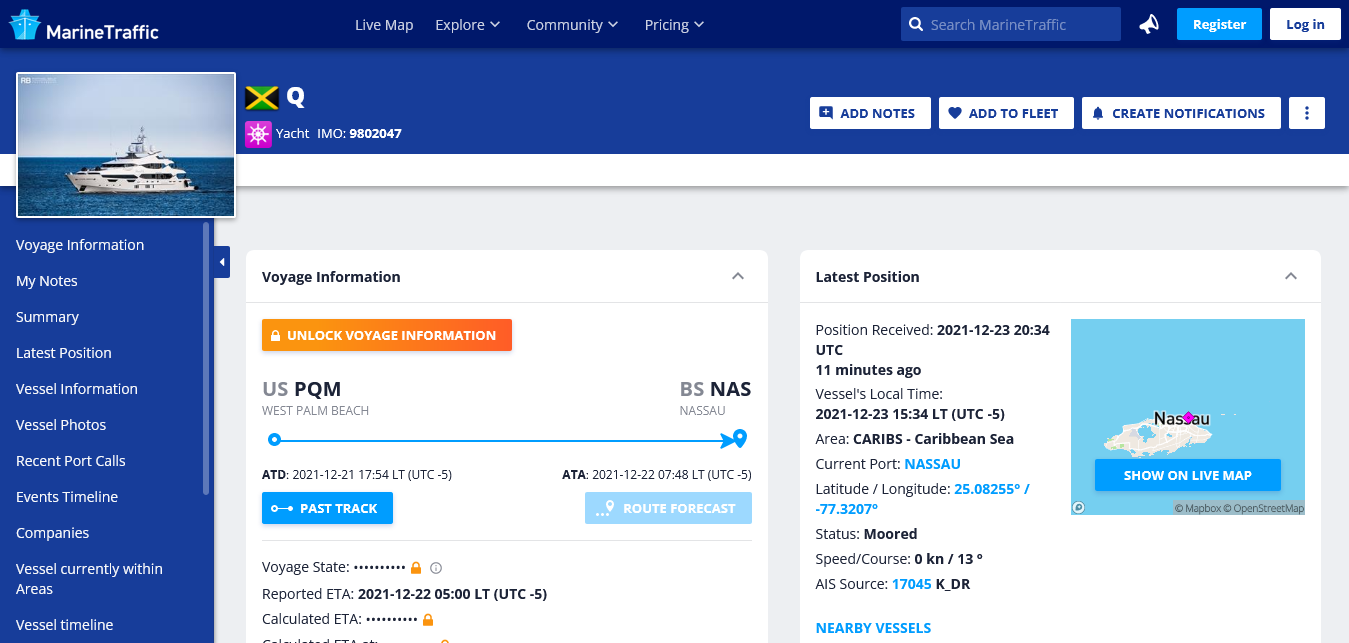
Task: Click the info icon beside Voyage State
Action: (435, 568)
